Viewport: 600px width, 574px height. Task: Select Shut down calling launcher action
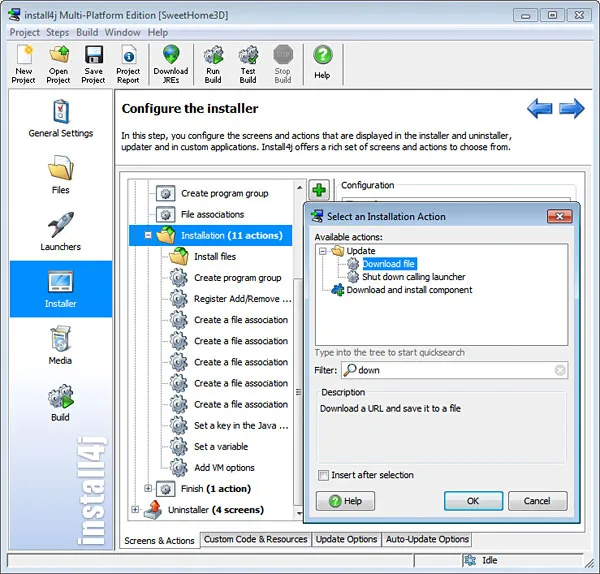tap(414, 277)
